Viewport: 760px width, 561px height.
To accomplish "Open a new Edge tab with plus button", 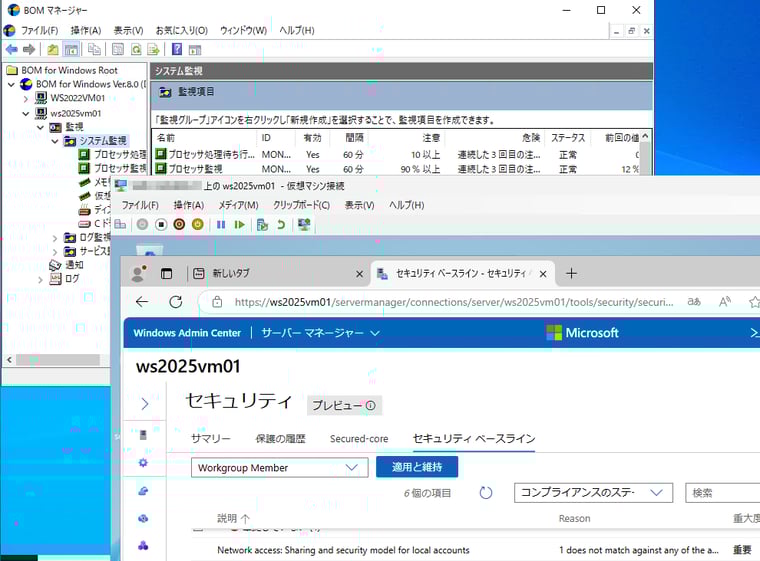I will click(571, 273).
